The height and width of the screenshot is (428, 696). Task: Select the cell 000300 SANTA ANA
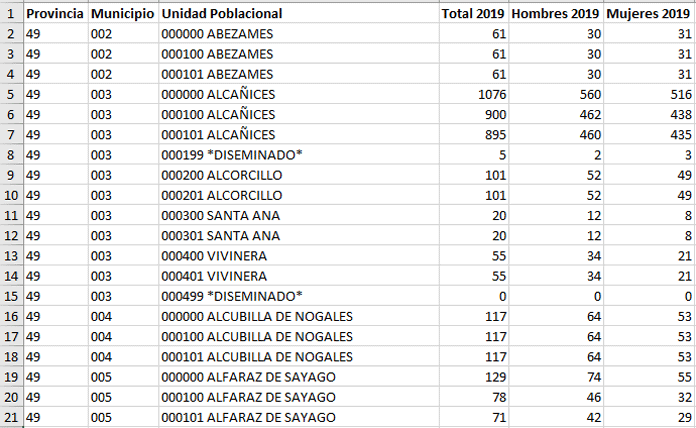(x=299, y=215)
